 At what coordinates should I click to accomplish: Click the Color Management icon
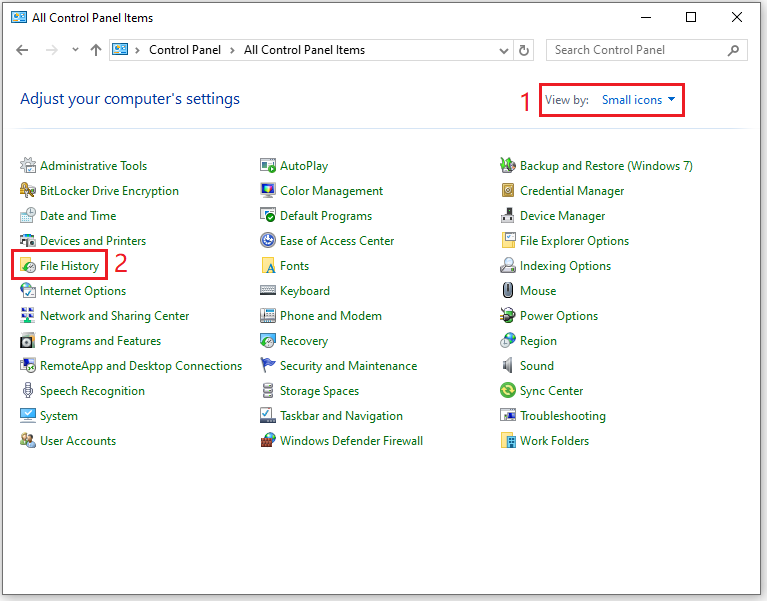(x=268, y=191)
